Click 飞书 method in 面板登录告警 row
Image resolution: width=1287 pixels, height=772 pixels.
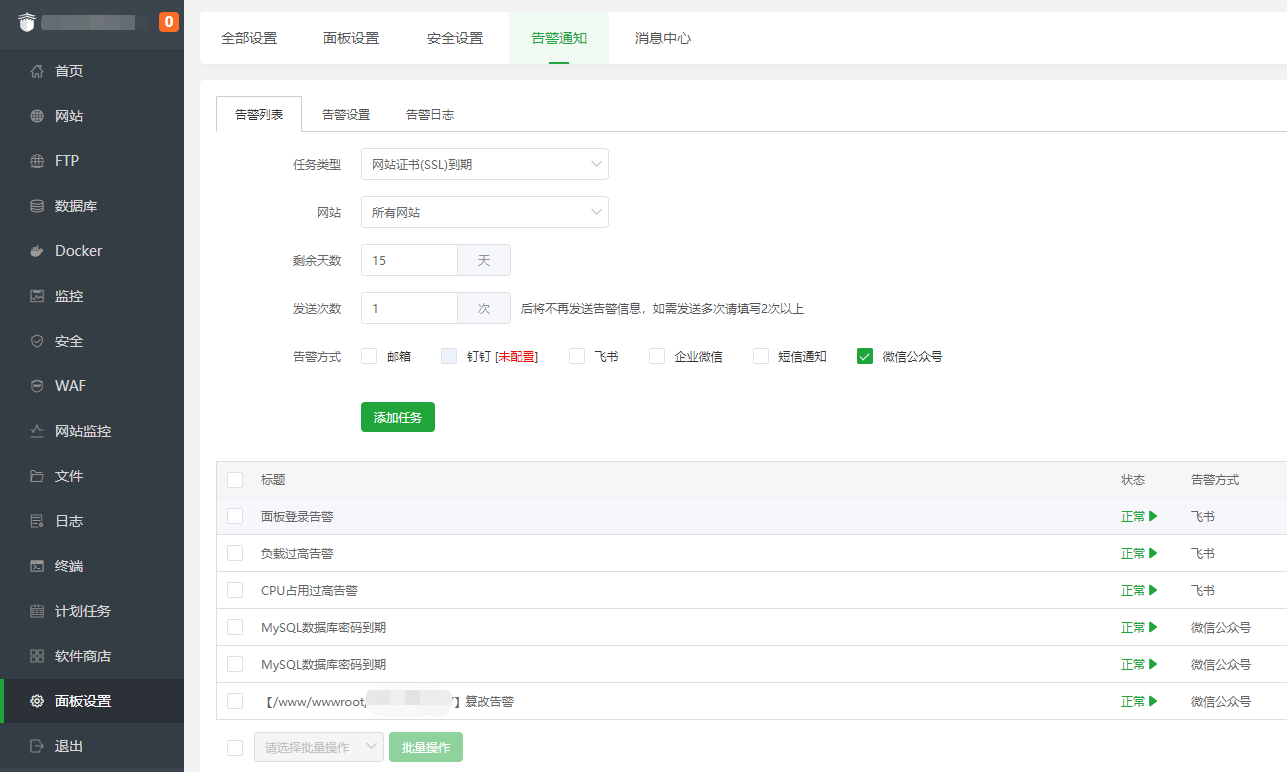click(1203, 516)
